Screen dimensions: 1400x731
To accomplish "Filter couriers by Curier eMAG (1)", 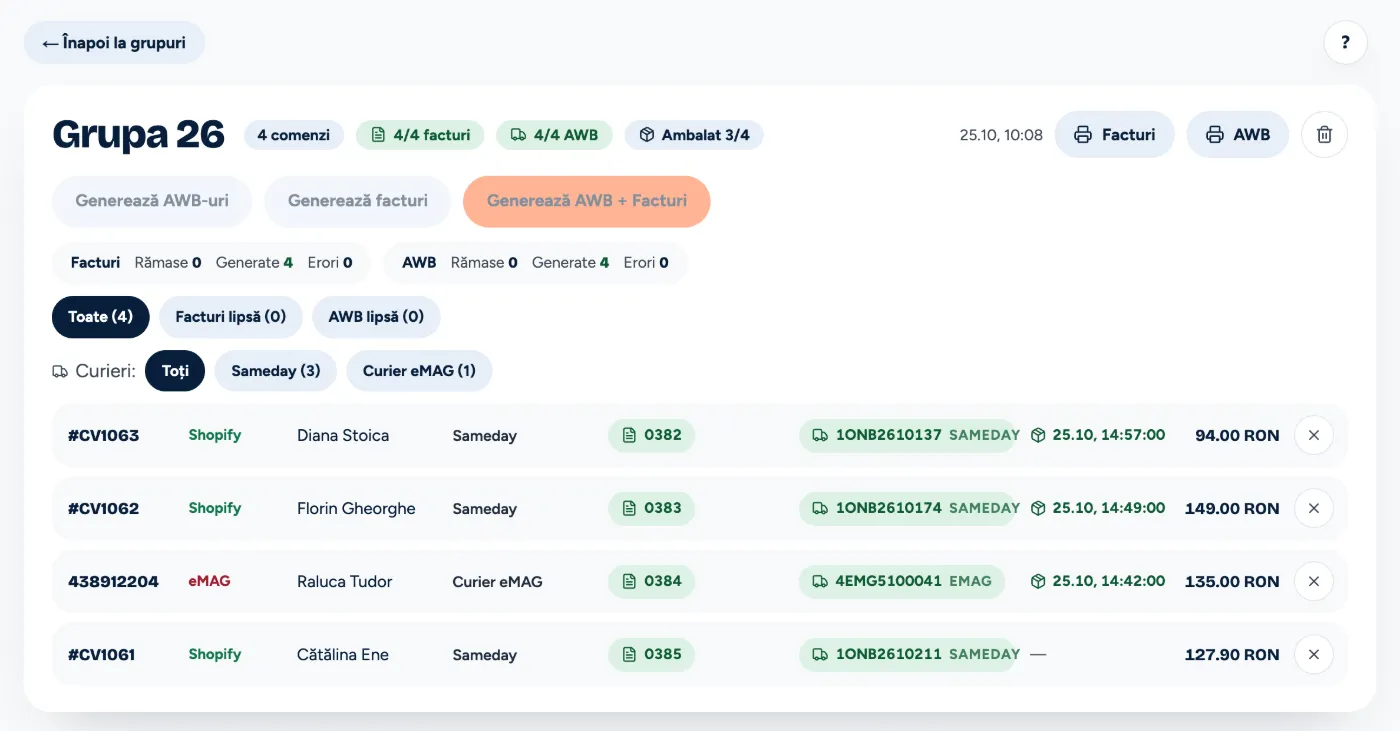I will tap(419, 371).
